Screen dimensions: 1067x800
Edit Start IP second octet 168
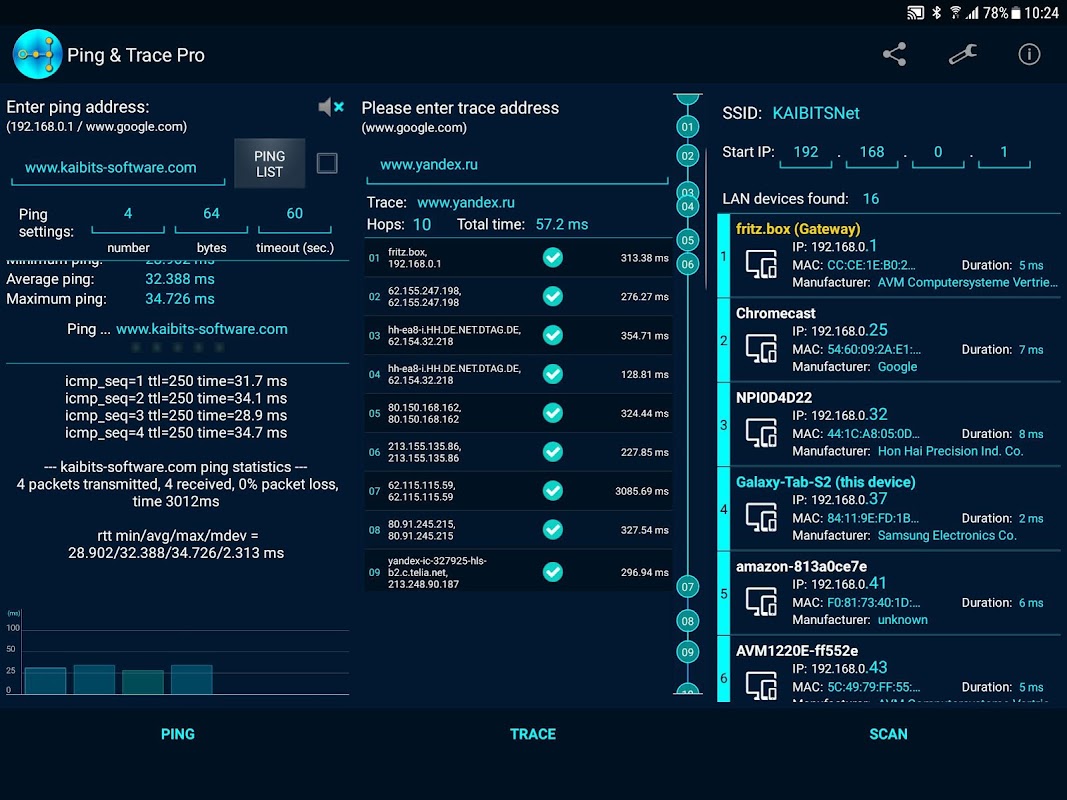pos(872,153)
